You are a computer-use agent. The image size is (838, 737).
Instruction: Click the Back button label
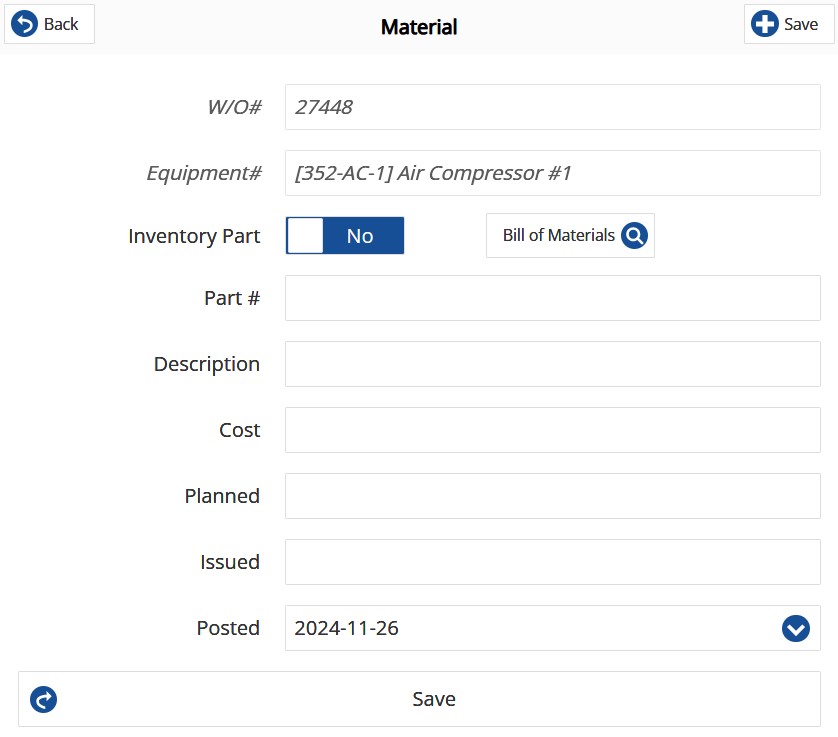61,24
